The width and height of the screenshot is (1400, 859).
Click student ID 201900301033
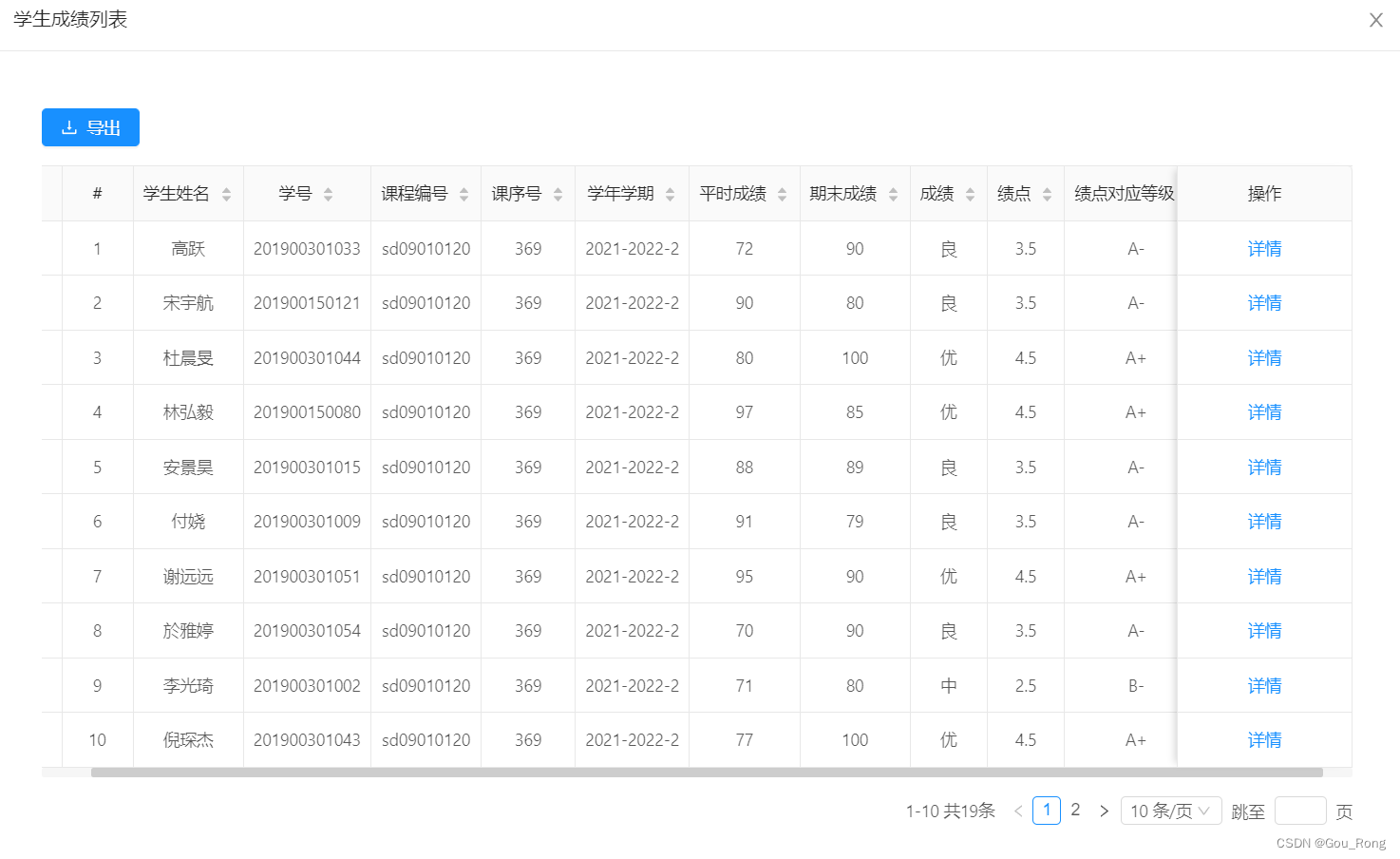pos(307,249)
